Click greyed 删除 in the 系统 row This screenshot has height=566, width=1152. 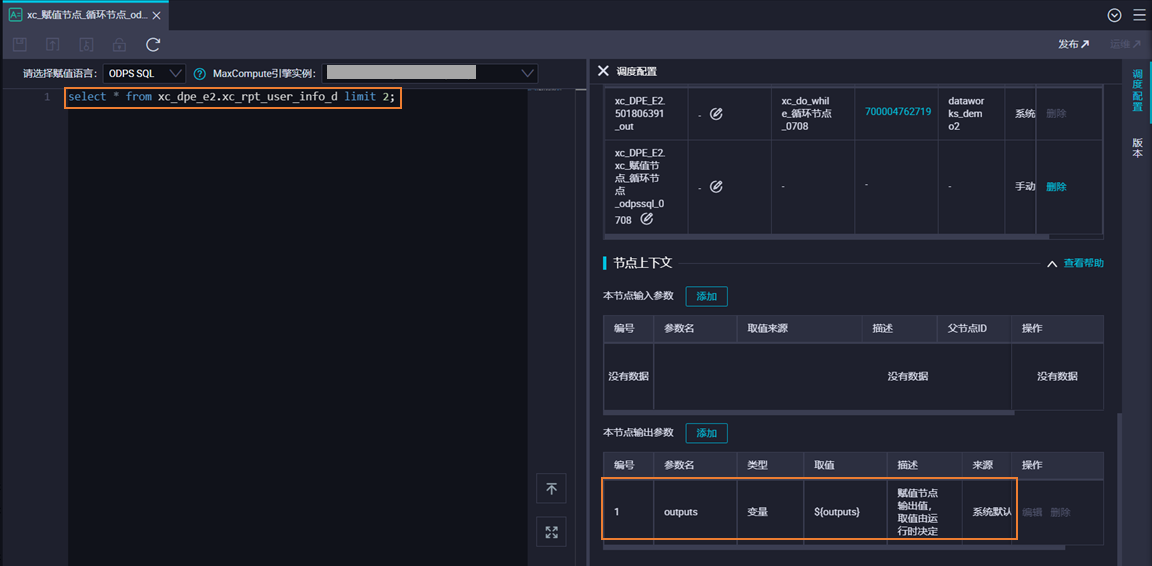point(1056,114)
